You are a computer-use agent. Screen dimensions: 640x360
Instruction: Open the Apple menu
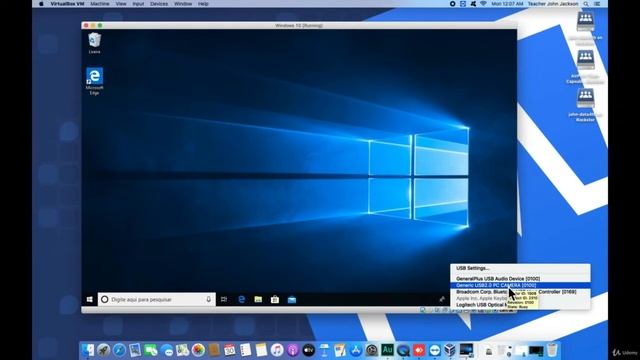point(41,4)
